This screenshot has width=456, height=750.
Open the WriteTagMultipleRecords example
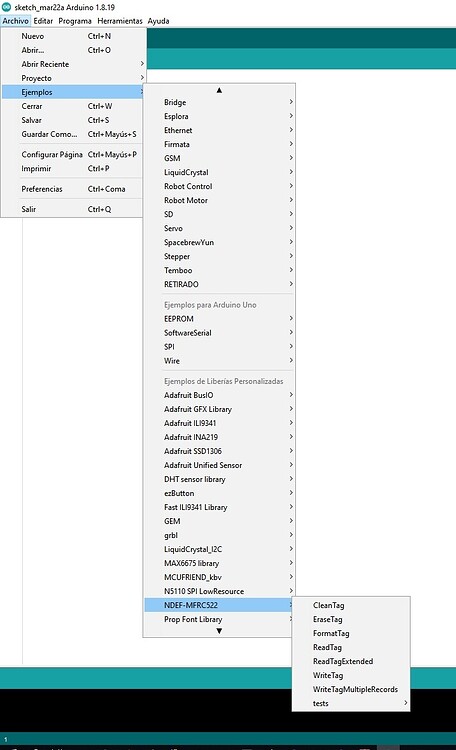pos(351,689)
